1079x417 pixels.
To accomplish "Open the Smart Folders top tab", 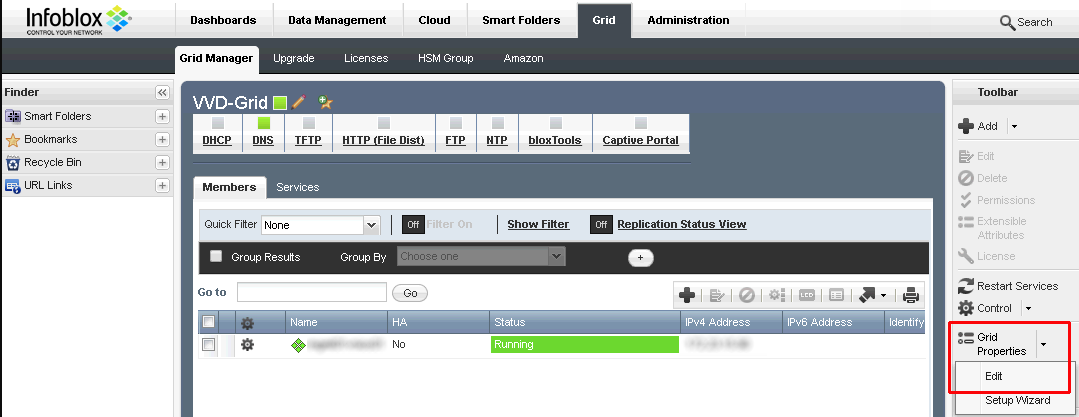I will point(521,21).
